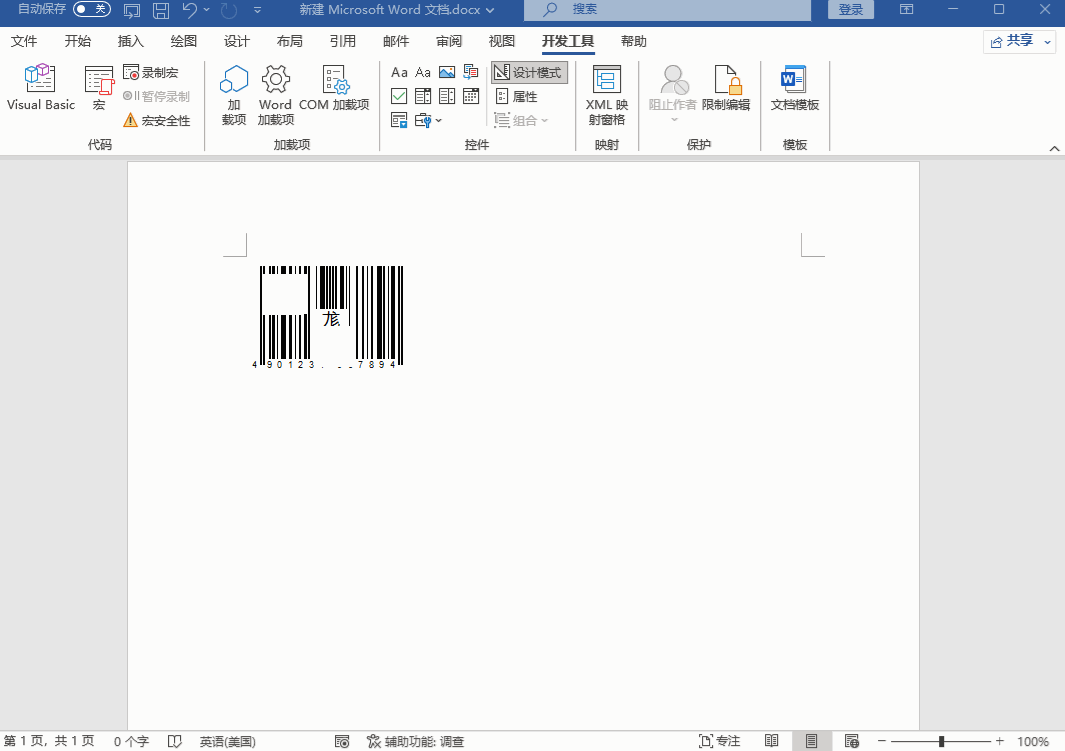Click the page indicator 第 1 页, 共 1 页

[x=49, y=741]
